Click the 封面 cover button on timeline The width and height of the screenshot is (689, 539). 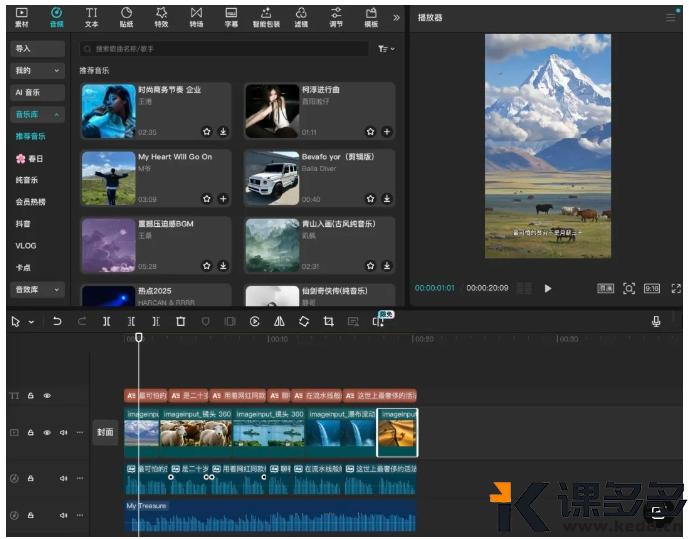tap(105, 432)
